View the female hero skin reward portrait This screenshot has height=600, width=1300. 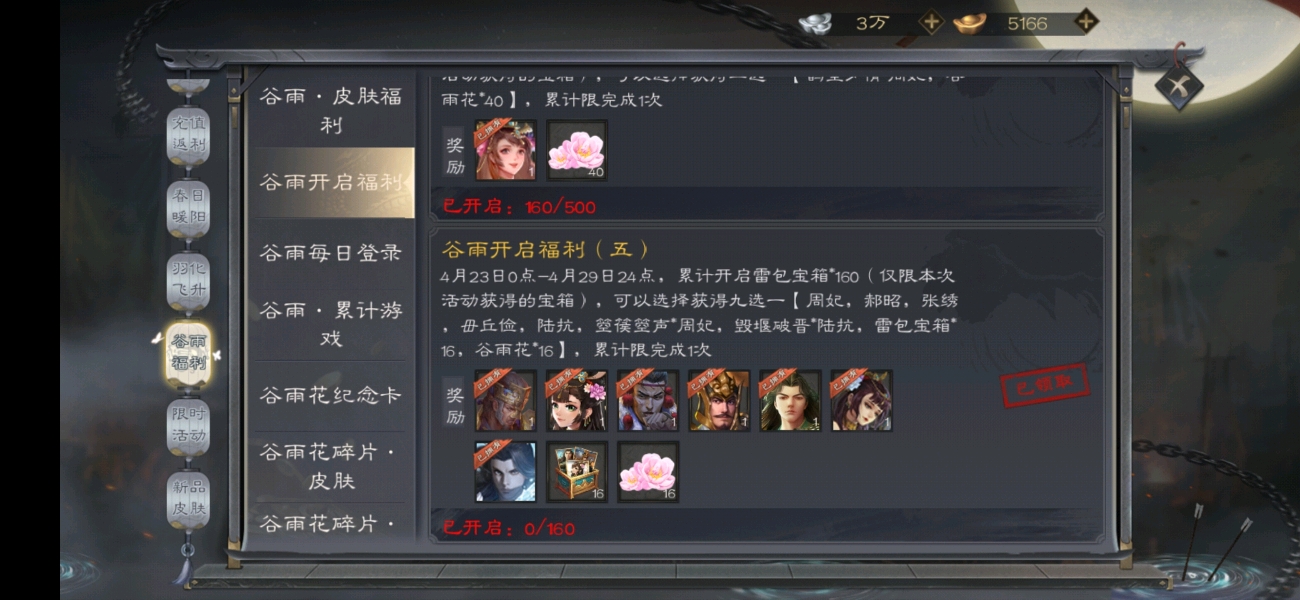click(x=505, y=151)
